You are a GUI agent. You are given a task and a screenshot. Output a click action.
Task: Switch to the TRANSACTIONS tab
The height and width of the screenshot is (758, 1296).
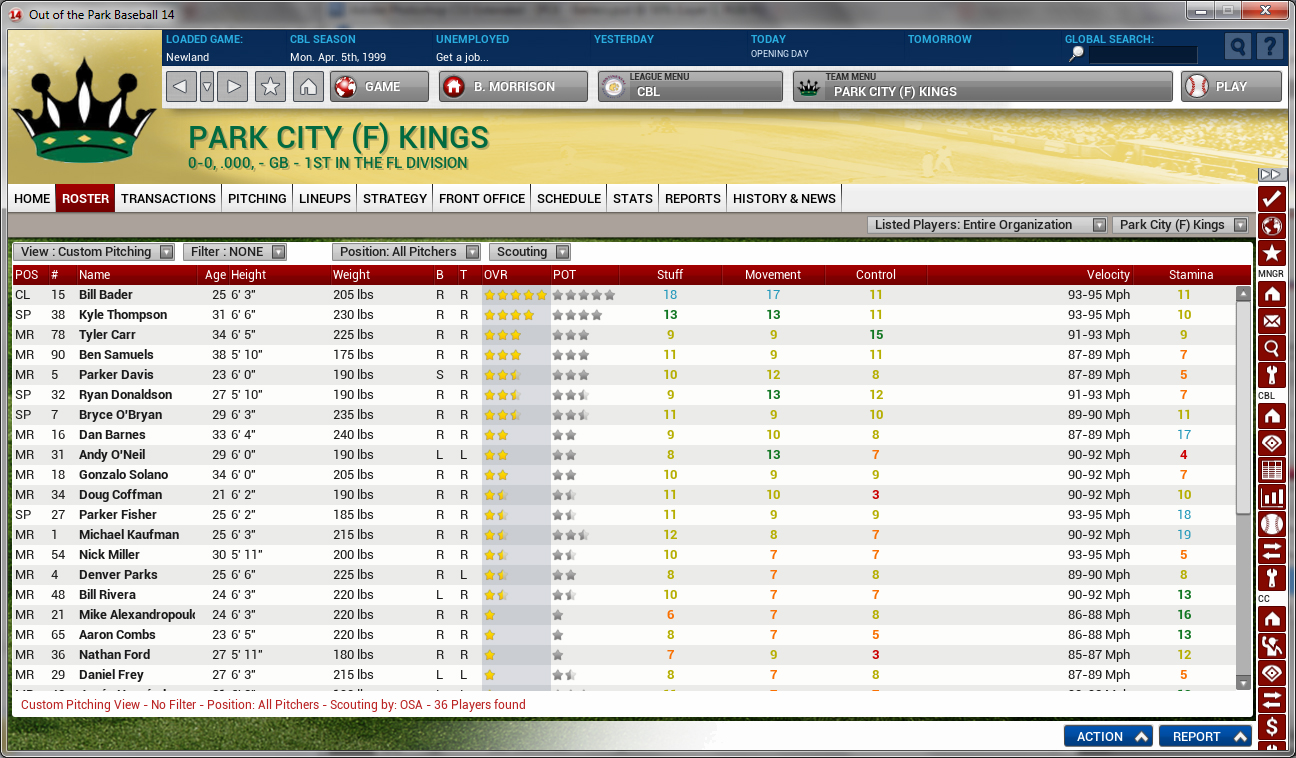(x=168, y=198)
